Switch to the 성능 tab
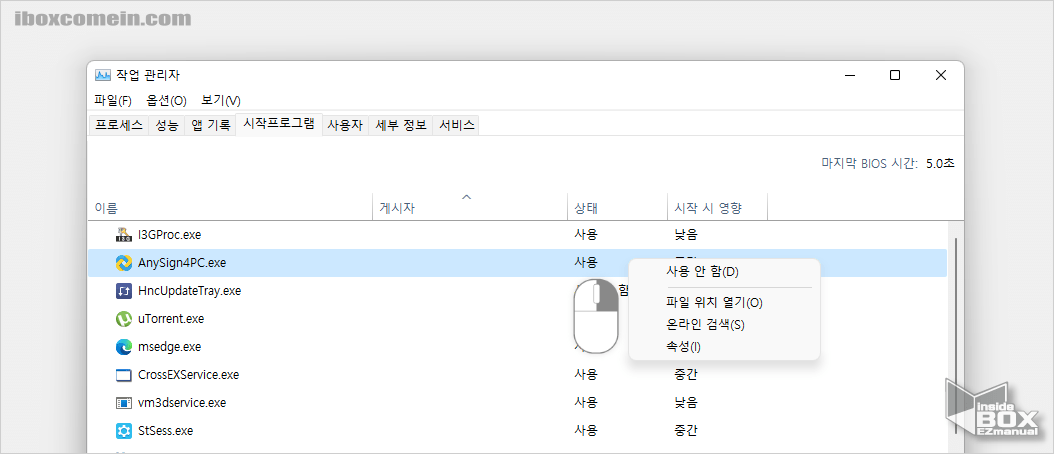This screenshot has height=454, width=1054. click(x=167, y=125)
